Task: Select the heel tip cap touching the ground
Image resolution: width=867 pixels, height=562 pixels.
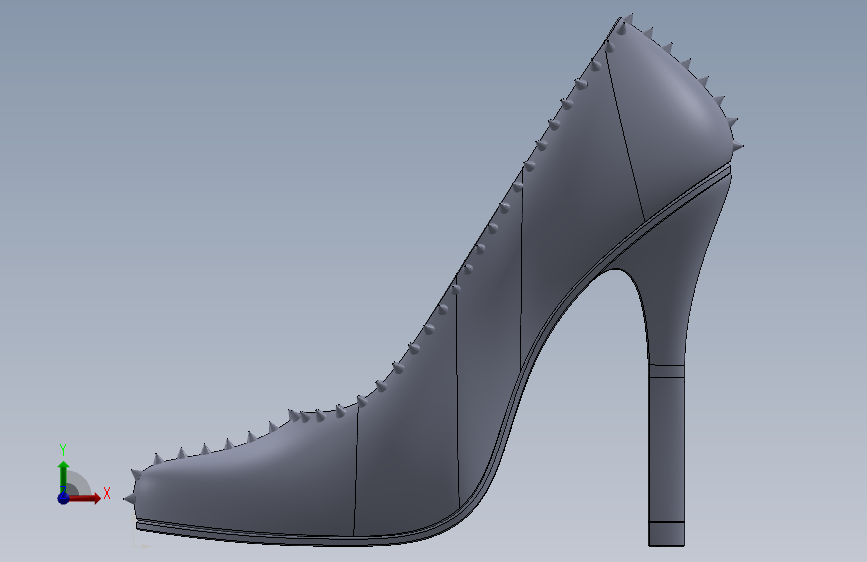Action: click(x=666, y=534)
